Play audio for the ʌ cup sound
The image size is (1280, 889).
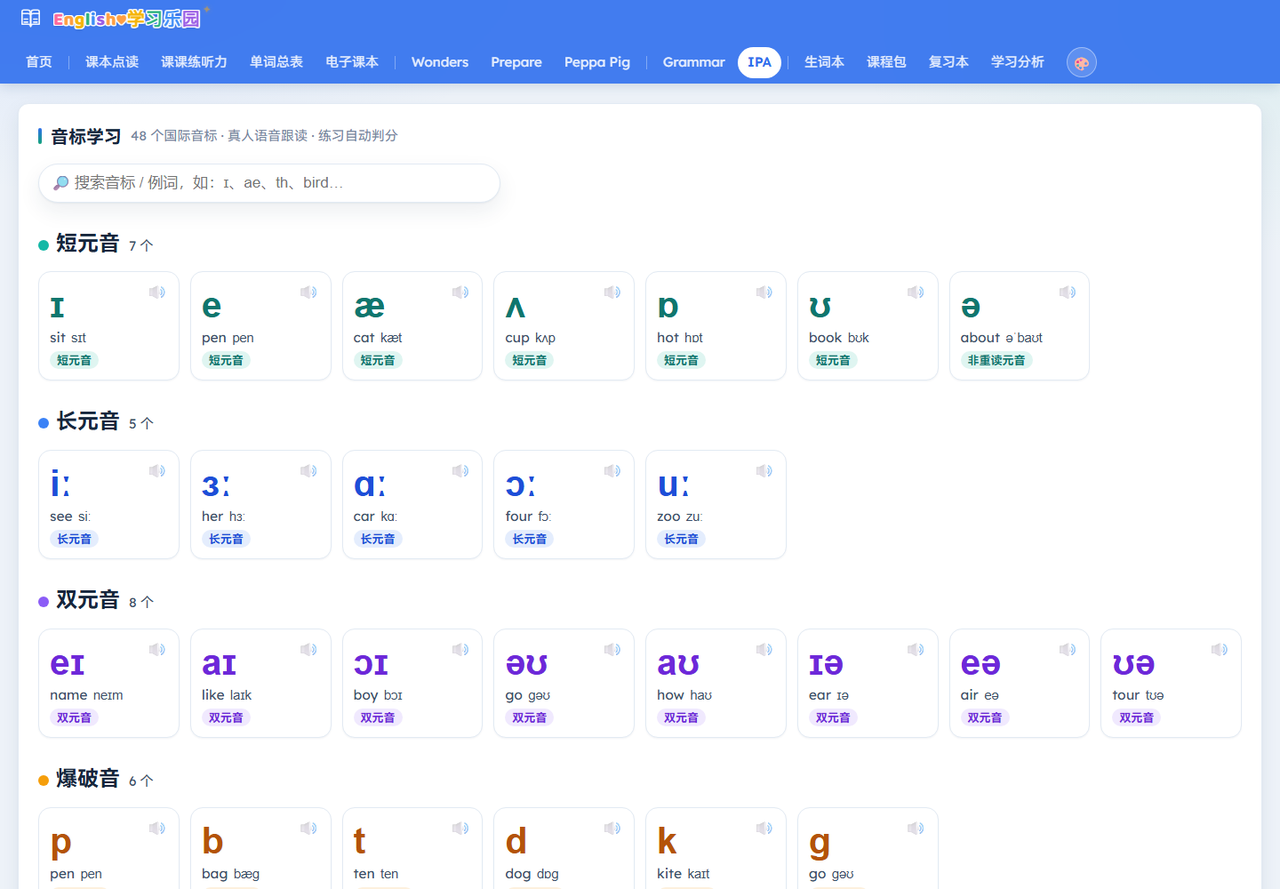click(612, 292)
